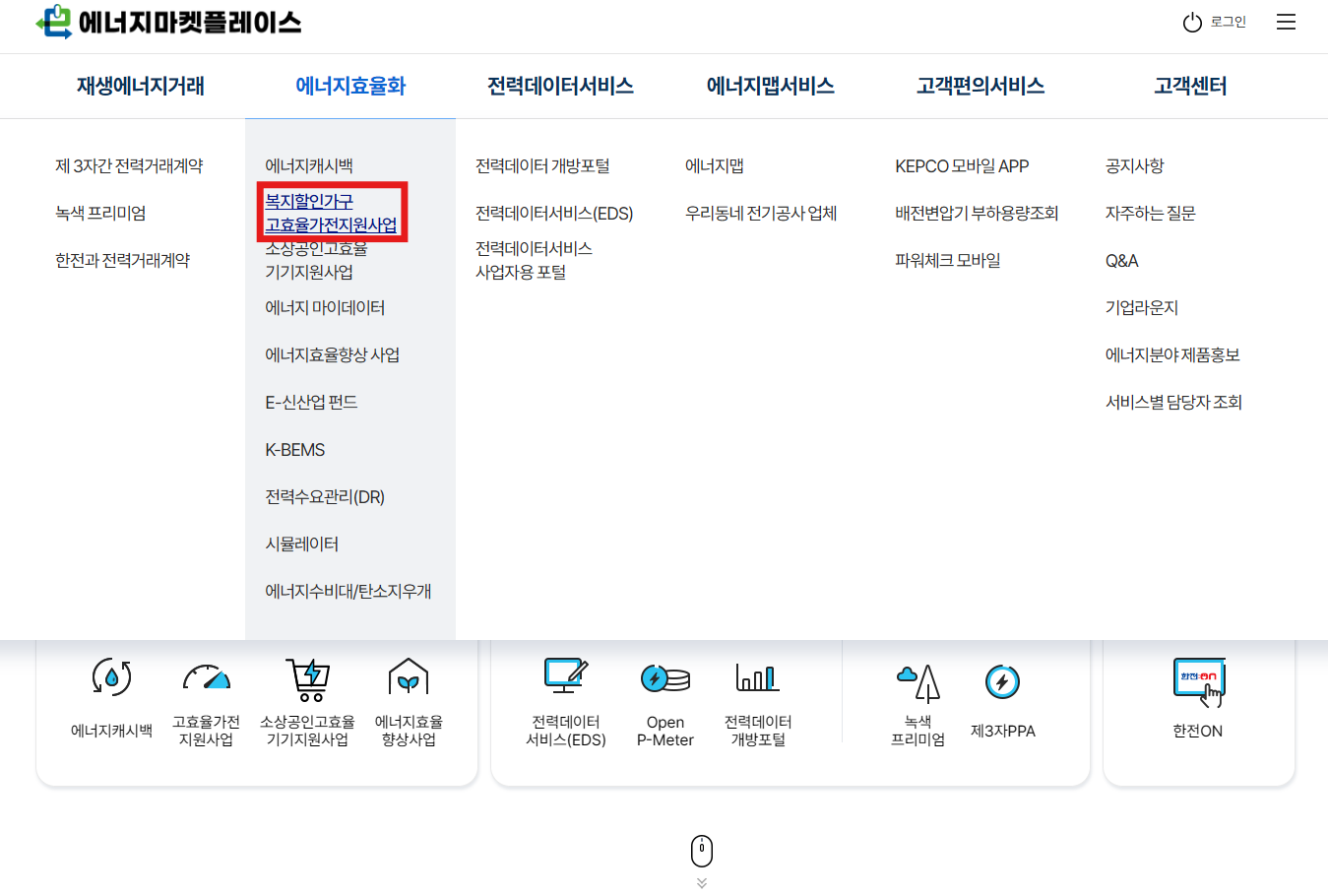Viewport: 1328px width, 896px height.
Task: Open 전력데이터서비스 사업자용 포털 item
Action: click(x=534, y=260)
